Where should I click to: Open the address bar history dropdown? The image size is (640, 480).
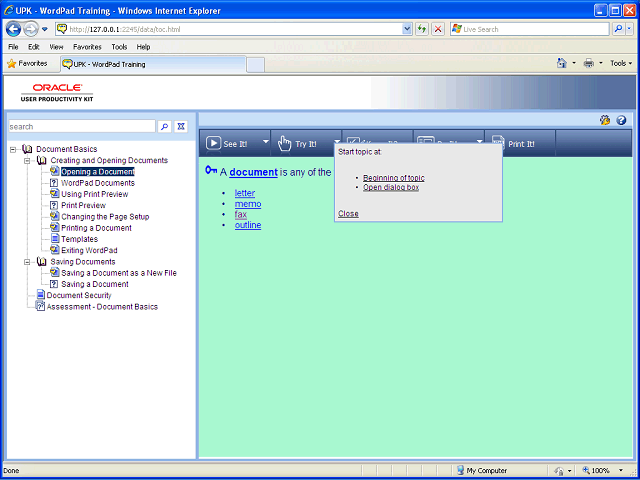pos(407,29)
